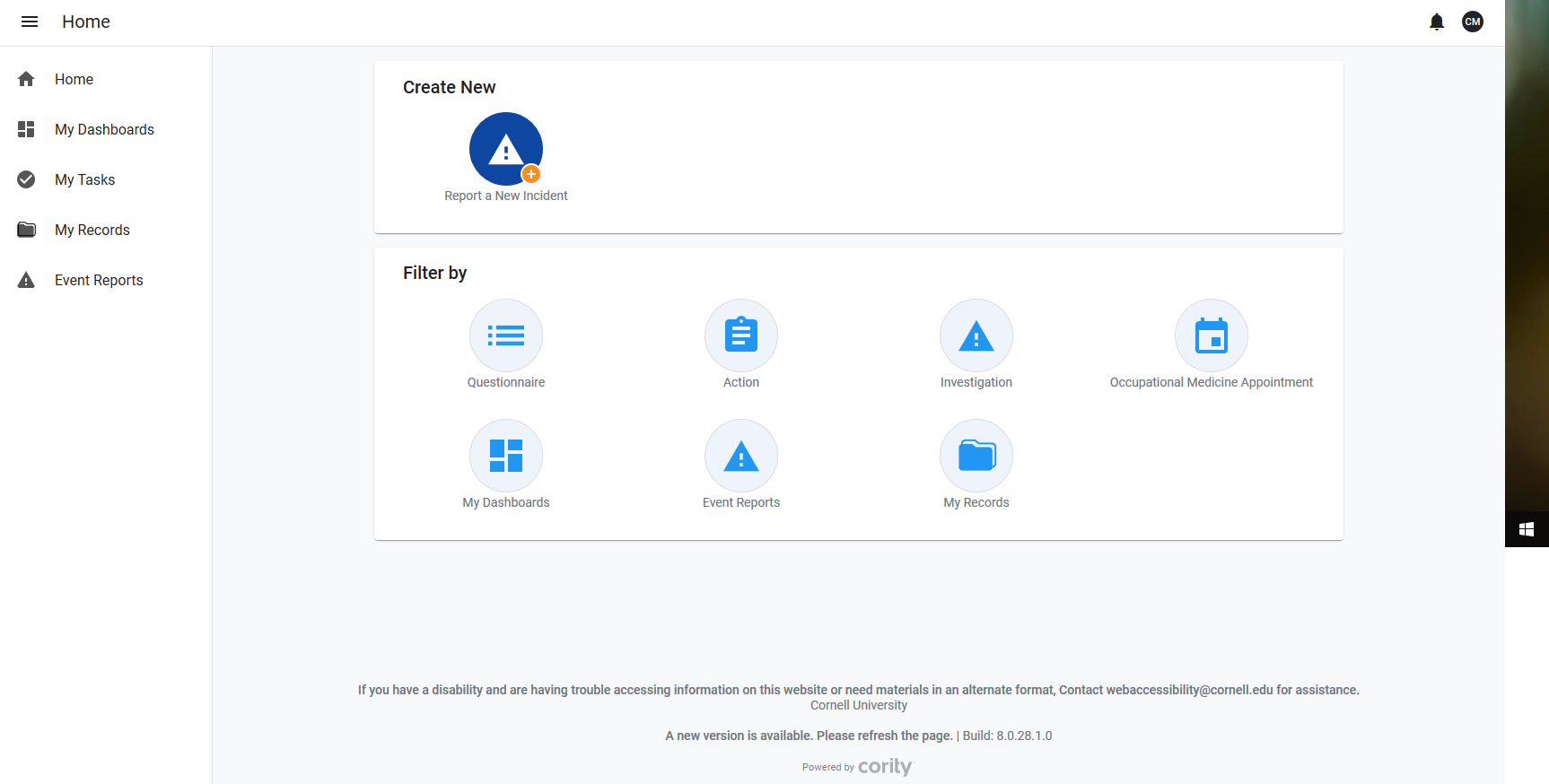1549x784 pixels.
Task: Open My Dashboards tile in Filter by
Action: click(x=505, y=456)
